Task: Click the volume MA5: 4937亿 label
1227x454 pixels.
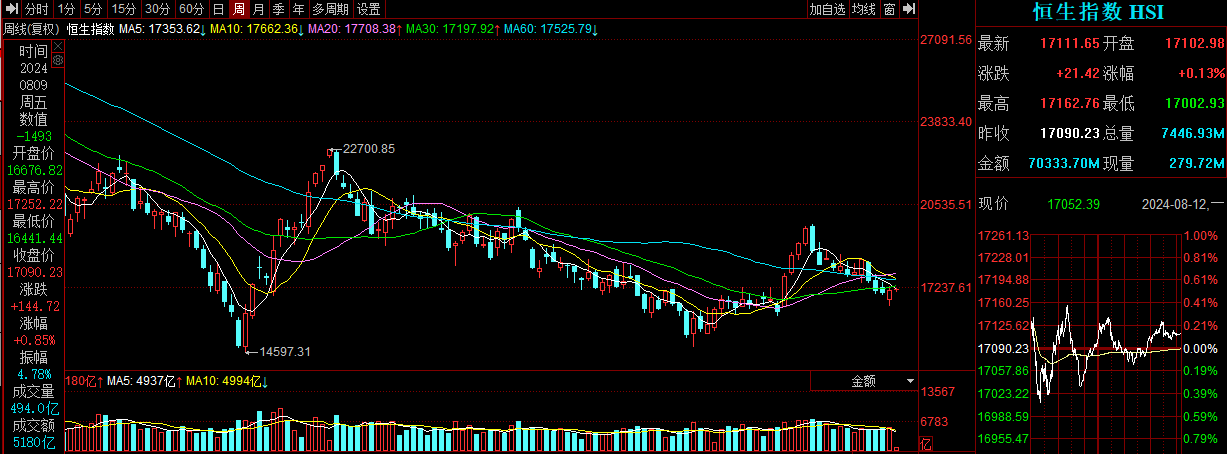Action: point(142,381)
